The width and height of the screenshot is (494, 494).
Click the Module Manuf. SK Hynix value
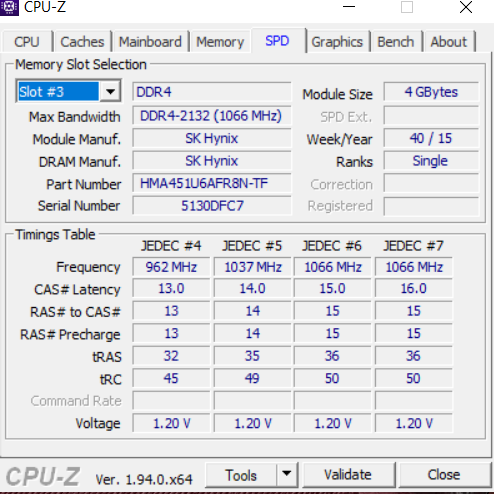click(212, 138)
